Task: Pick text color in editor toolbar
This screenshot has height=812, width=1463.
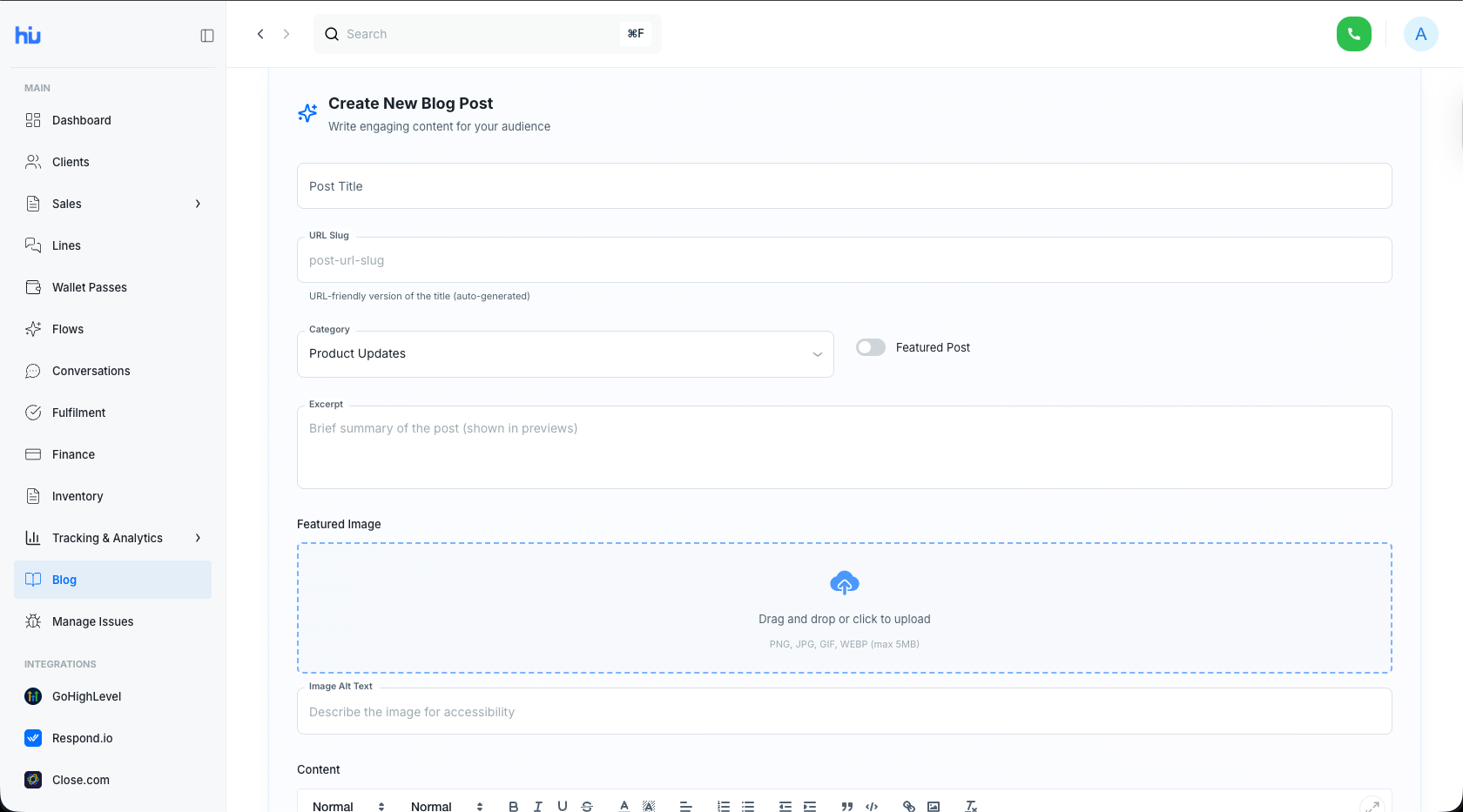Action: (624, 806)
